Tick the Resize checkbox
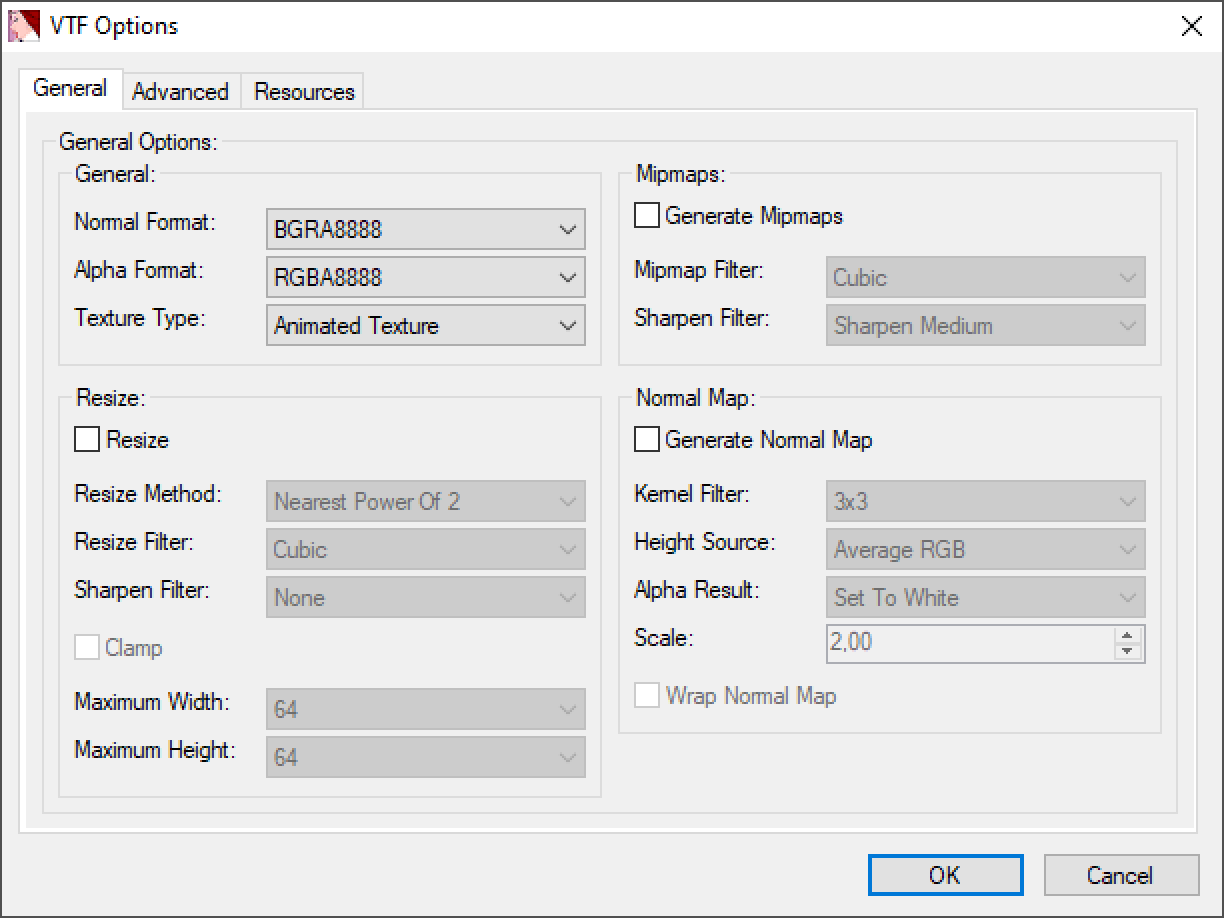 pyautogui.click(x=88, y=440)
